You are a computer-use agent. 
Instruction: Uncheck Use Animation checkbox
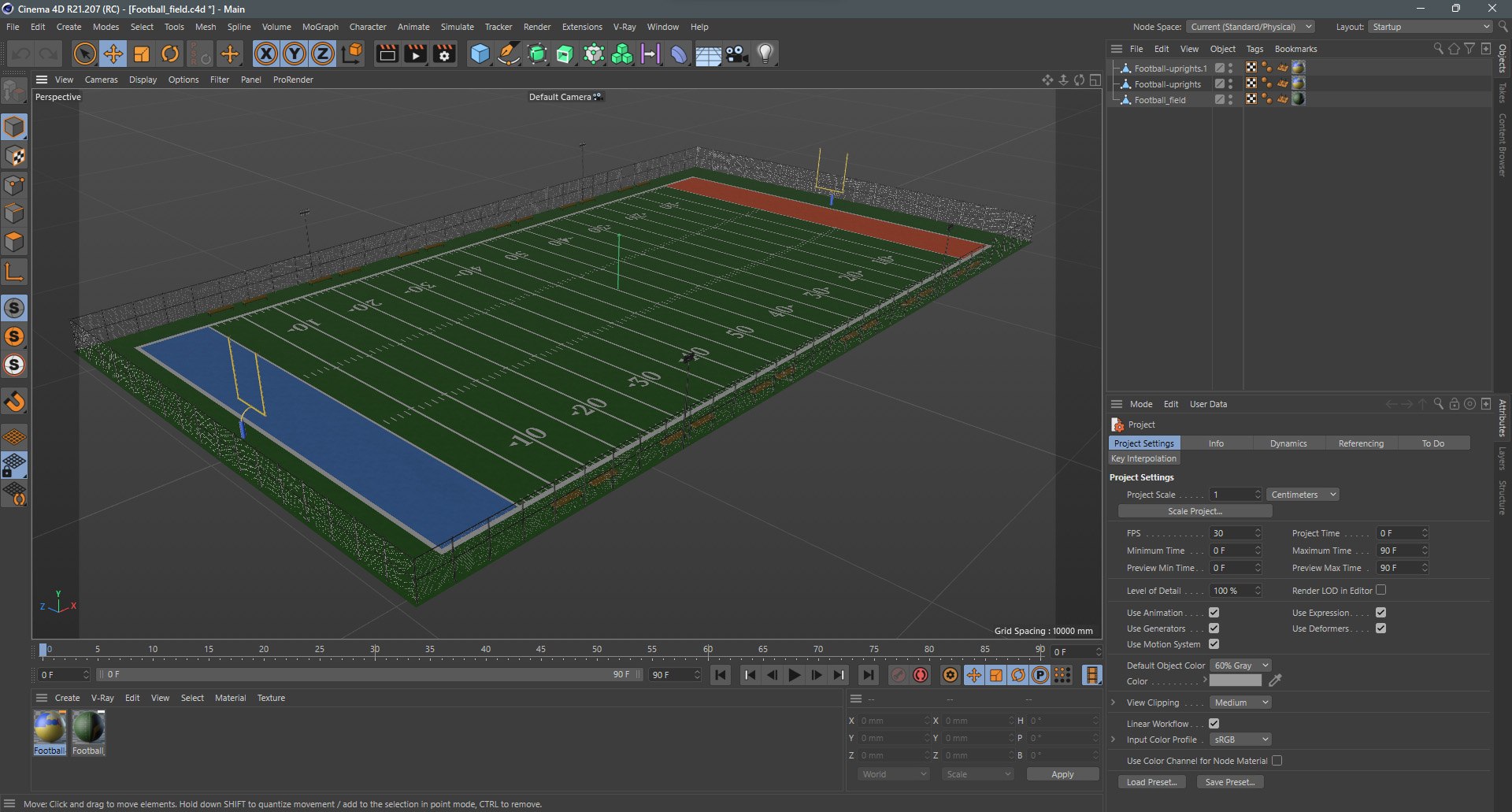click(x=1214, y=613)
